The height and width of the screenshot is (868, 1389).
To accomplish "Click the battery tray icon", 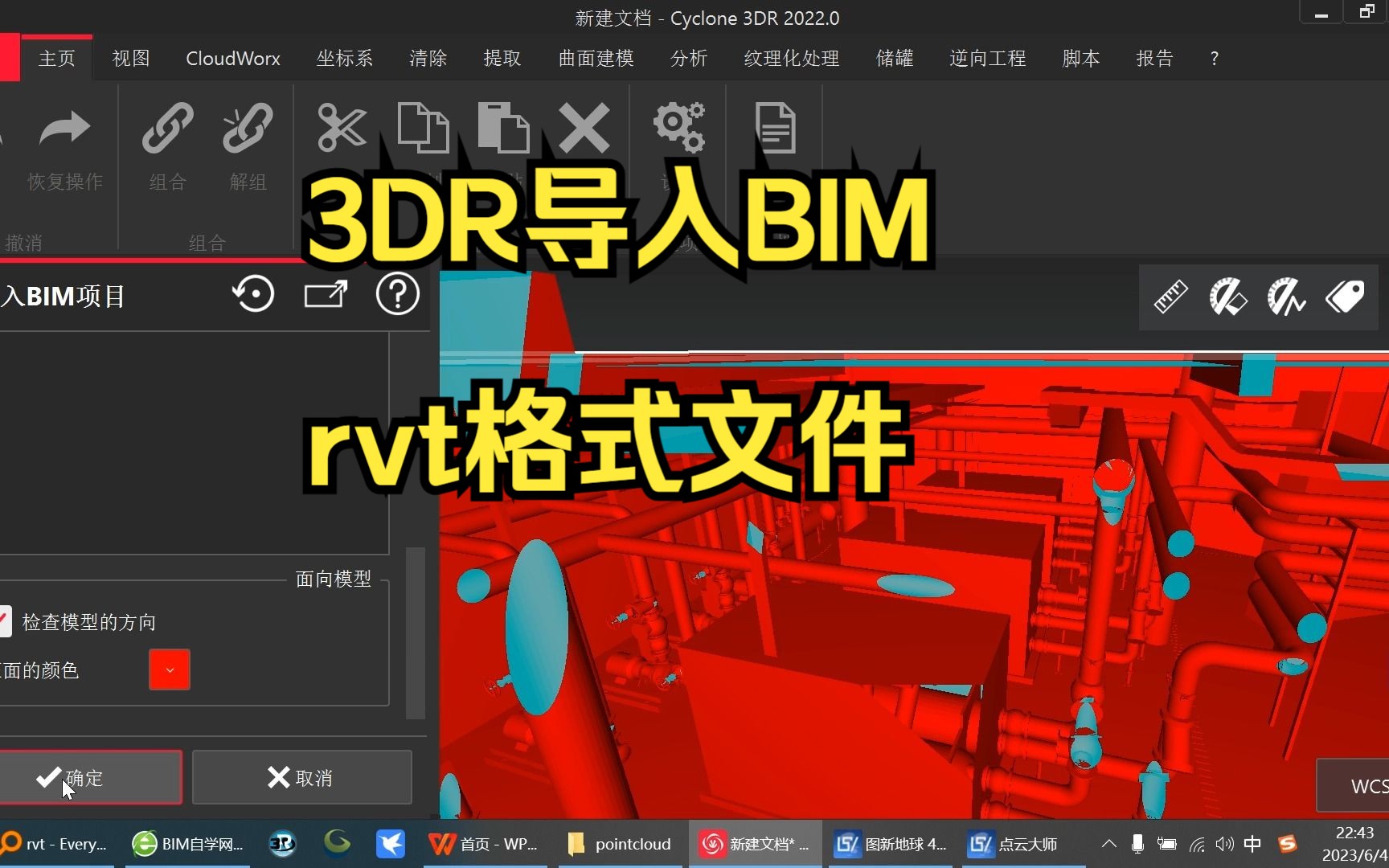I will click(x=1167, y=844).
